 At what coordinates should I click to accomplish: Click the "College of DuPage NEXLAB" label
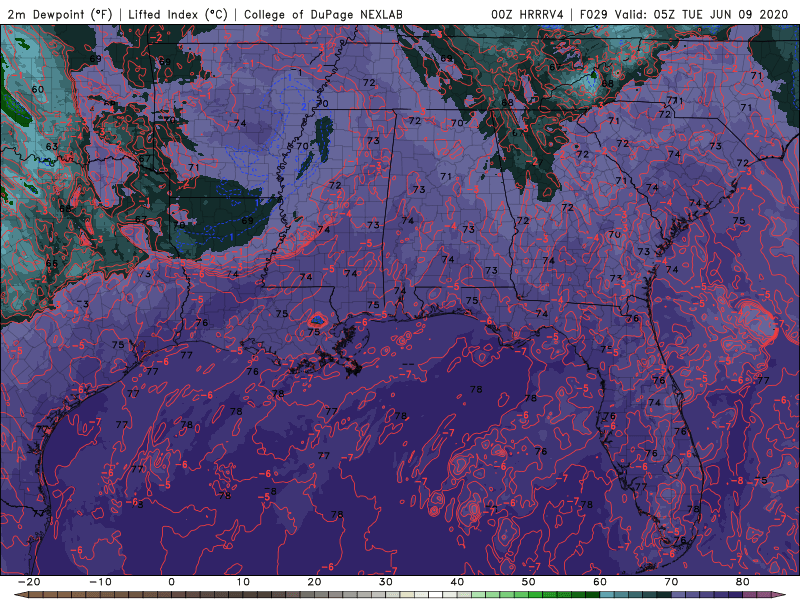[x=323, y=14]
